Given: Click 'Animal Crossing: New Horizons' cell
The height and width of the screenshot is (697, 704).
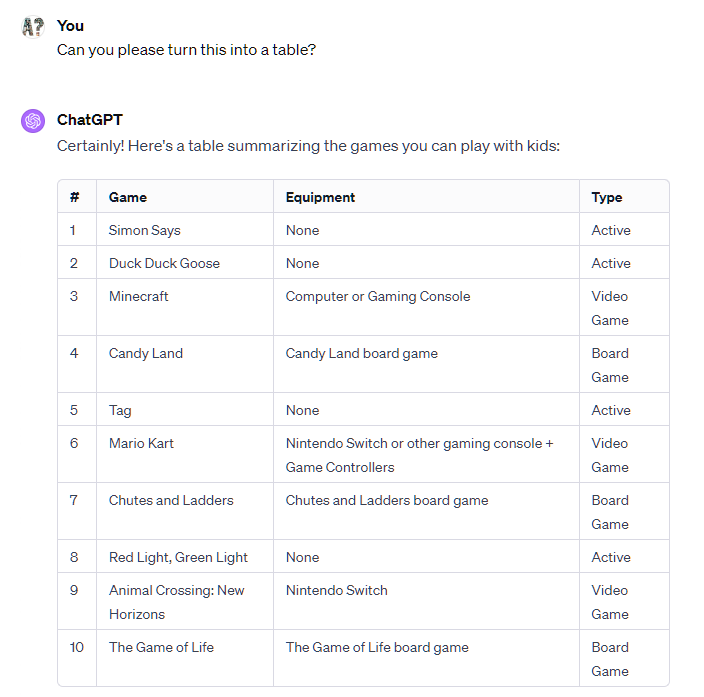Looking at the screenshot, I should [176, 602].
